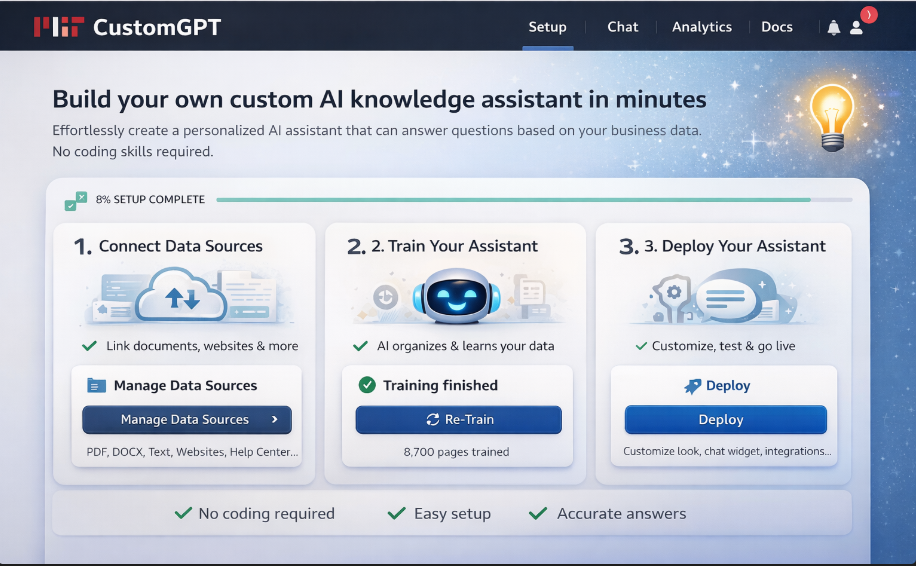Click the chevron on Manage Data Sources button
The height and width of the screenshot is (566, 916).
[x=274, y=420]
